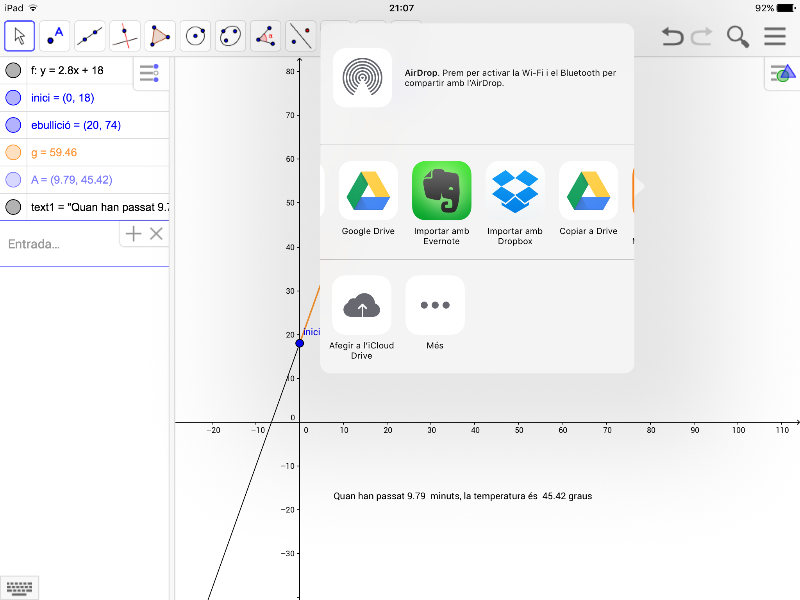The width and height of the screenshot is (800, 600).
Task: Open the hamburger main menu
Action: coord(774,36)
